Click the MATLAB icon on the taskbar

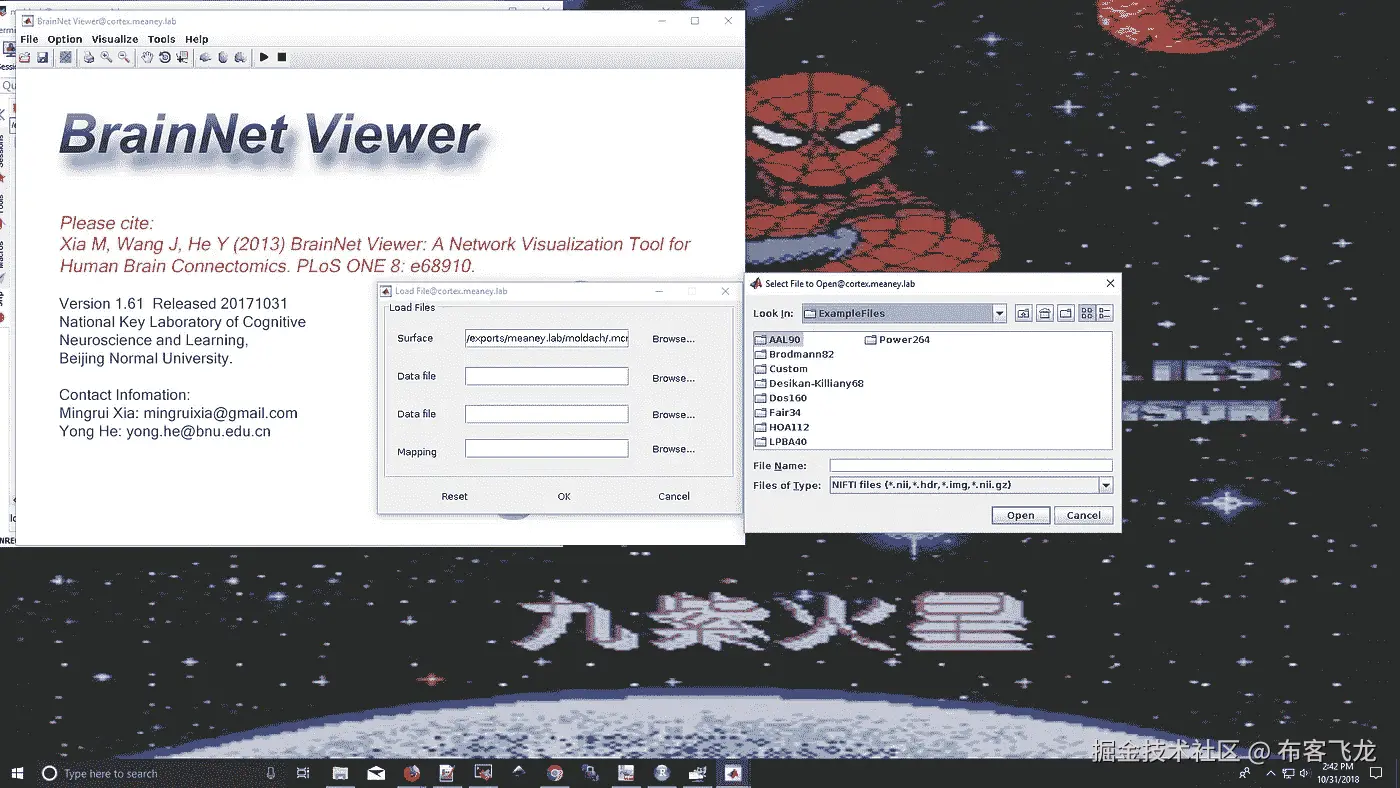click(x=733, y=773)
